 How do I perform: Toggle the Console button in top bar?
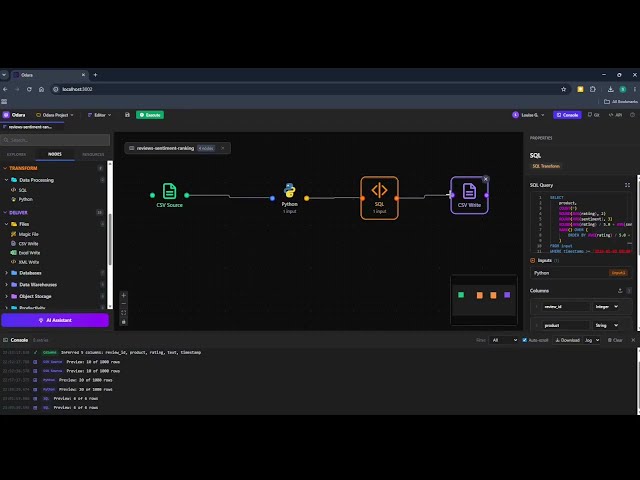567,115
